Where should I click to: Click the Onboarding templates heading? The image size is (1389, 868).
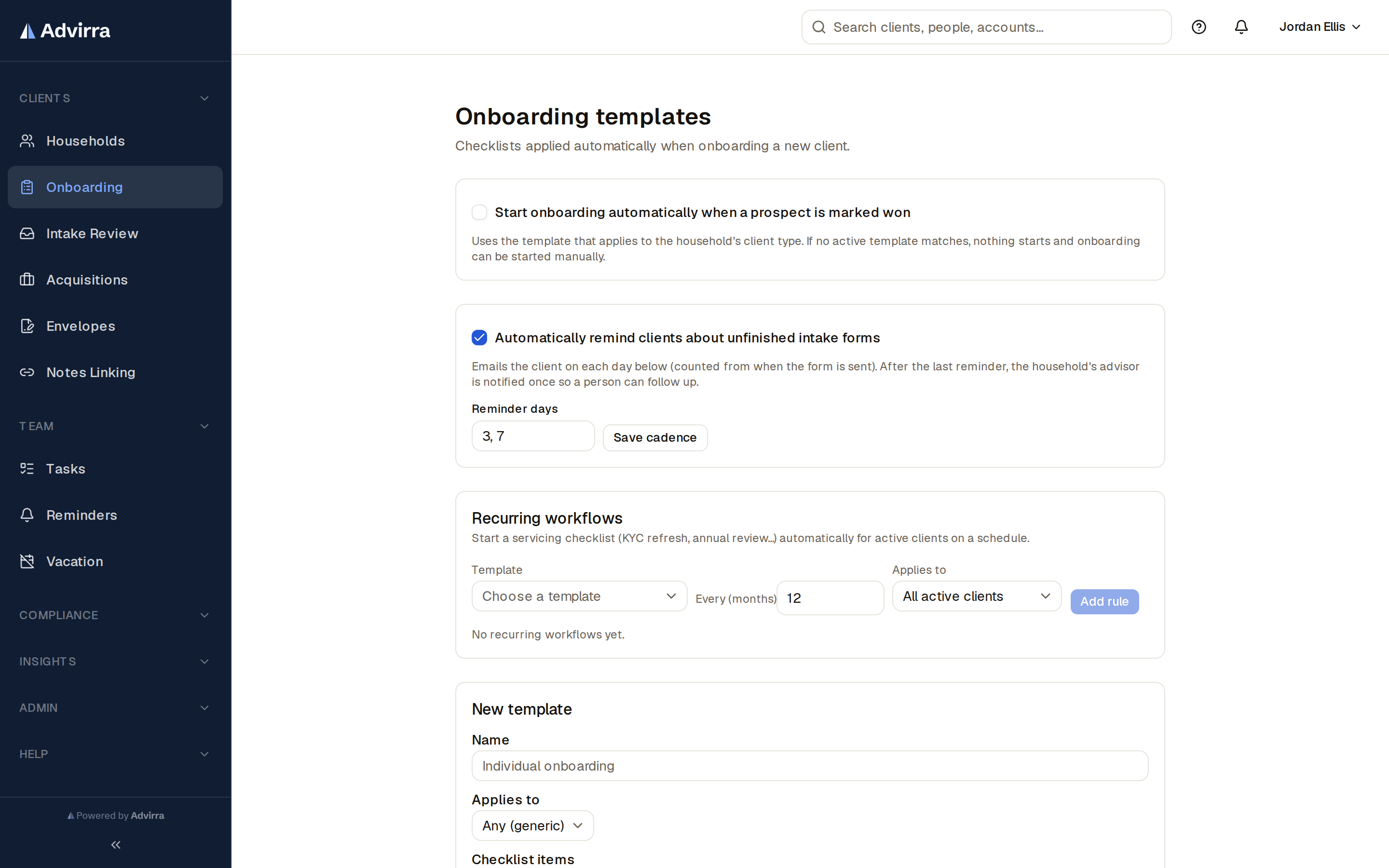(583, 117)
